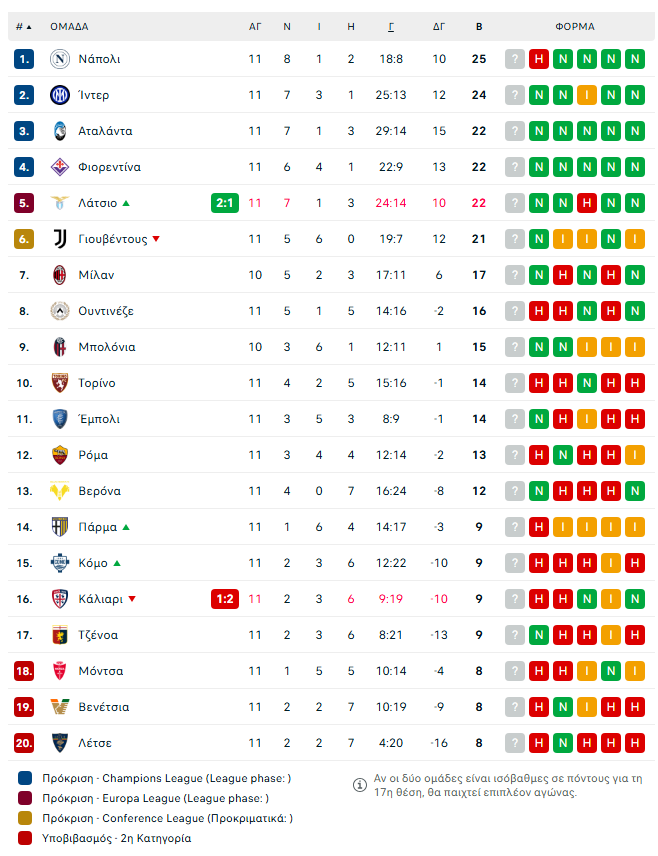Sort standings by points column Β
The width and height of the screenshot is (658, 856).
coord(479,27)
